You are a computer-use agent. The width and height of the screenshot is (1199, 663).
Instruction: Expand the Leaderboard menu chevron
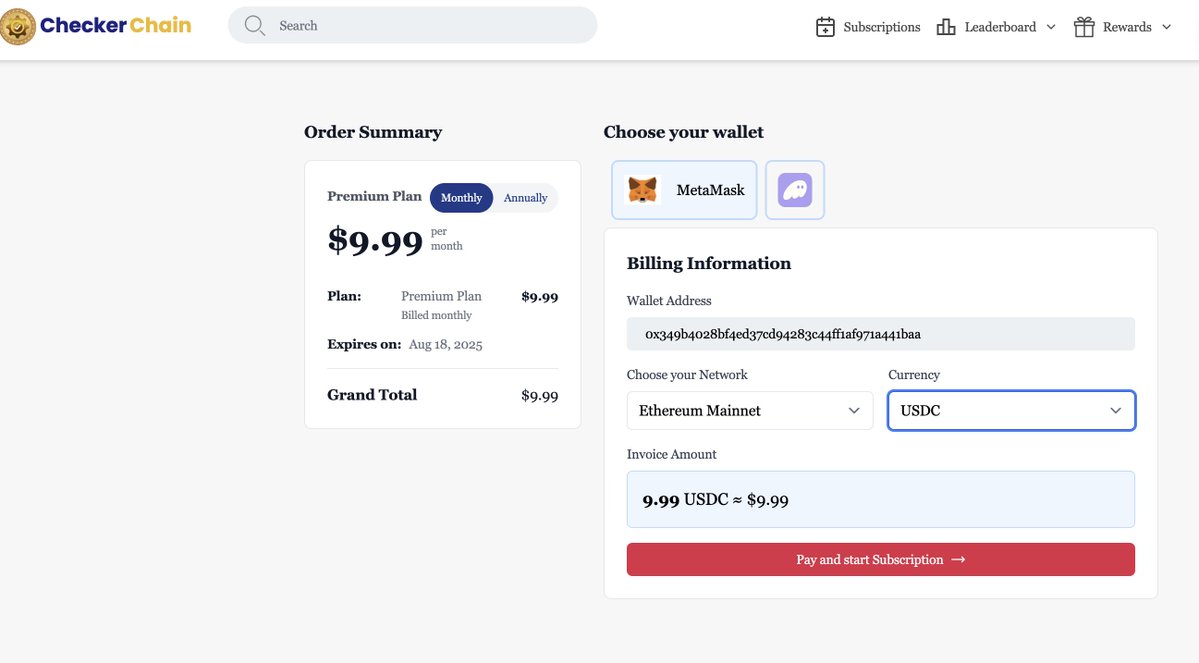[x=1051, y=27]
